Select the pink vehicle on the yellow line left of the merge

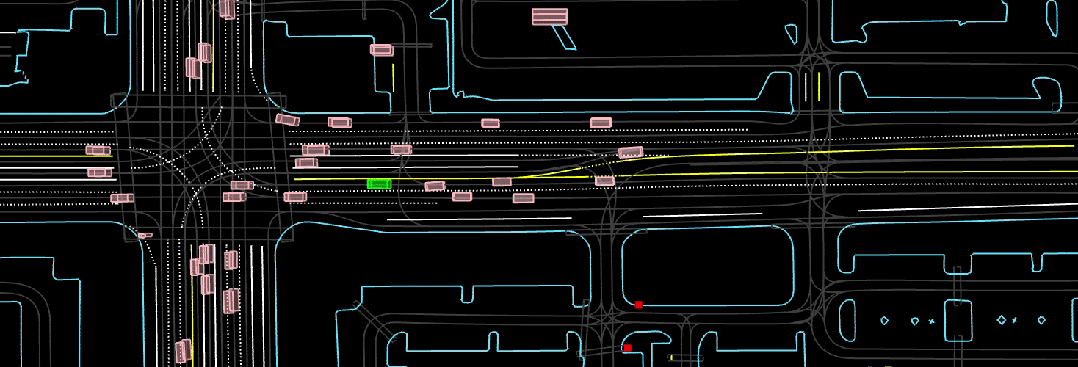pos(502,181)
